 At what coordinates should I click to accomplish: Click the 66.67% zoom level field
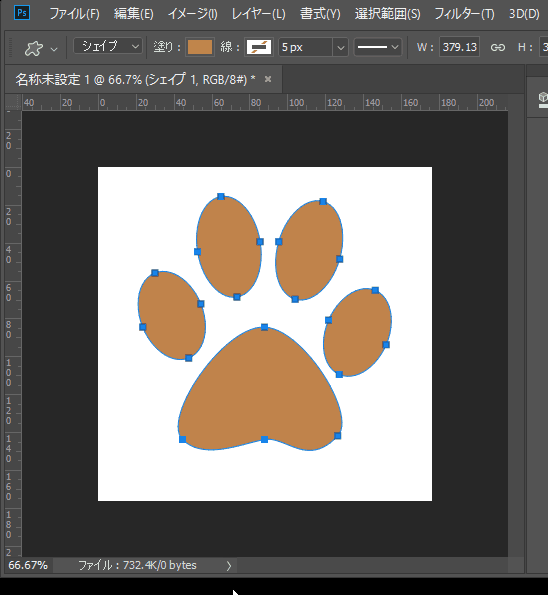(28, 565)
